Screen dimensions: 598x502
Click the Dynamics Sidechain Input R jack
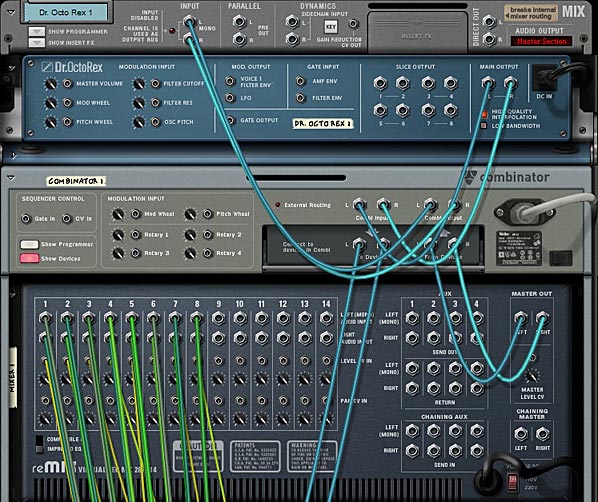(x=292, y=39)
